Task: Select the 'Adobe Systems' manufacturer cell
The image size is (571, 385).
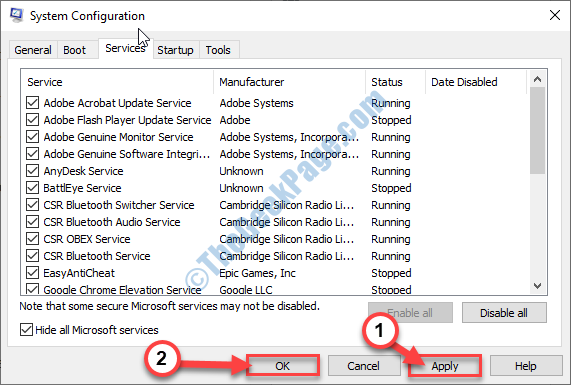Action: (256, 103)
